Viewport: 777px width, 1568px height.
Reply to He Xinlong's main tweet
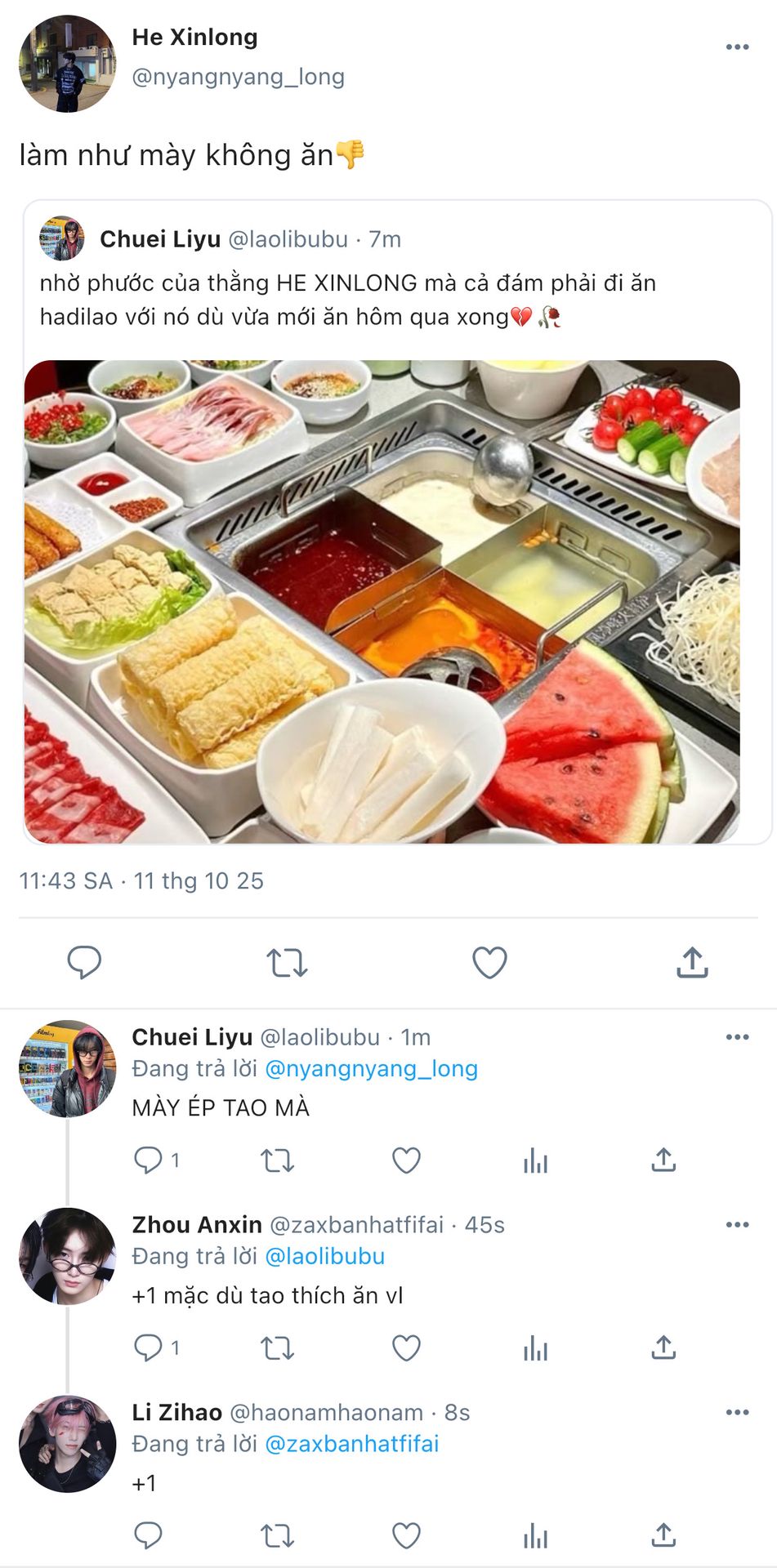(84, 963)
